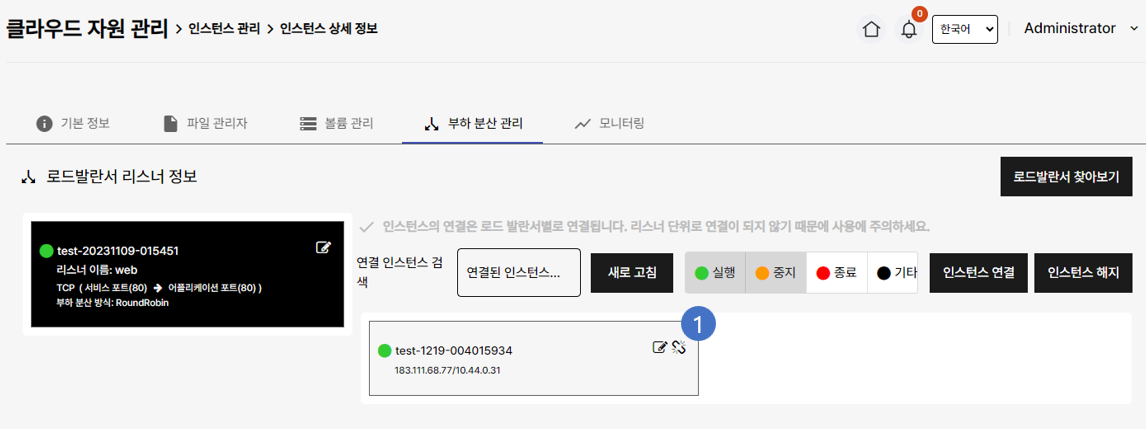Toggle the 실행 status filter
Image resolution: width=1146 pixels, height=429 pixels.
tap(715, 273)
